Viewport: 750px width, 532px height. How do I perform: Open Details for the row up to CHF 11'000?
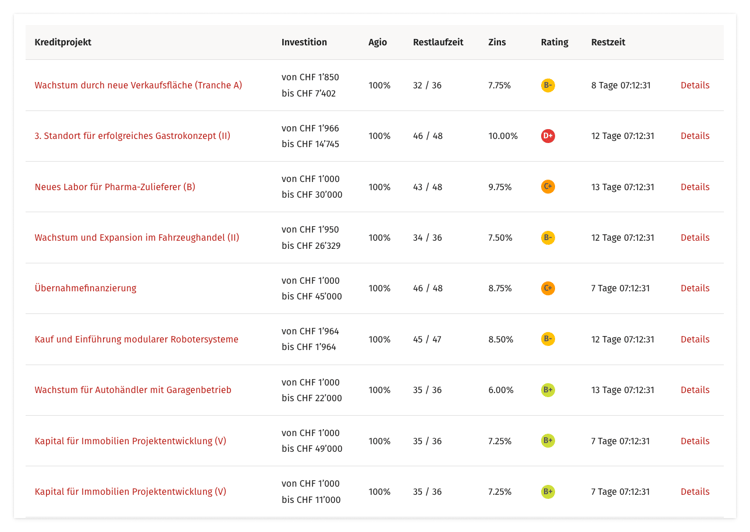point(694,492)
